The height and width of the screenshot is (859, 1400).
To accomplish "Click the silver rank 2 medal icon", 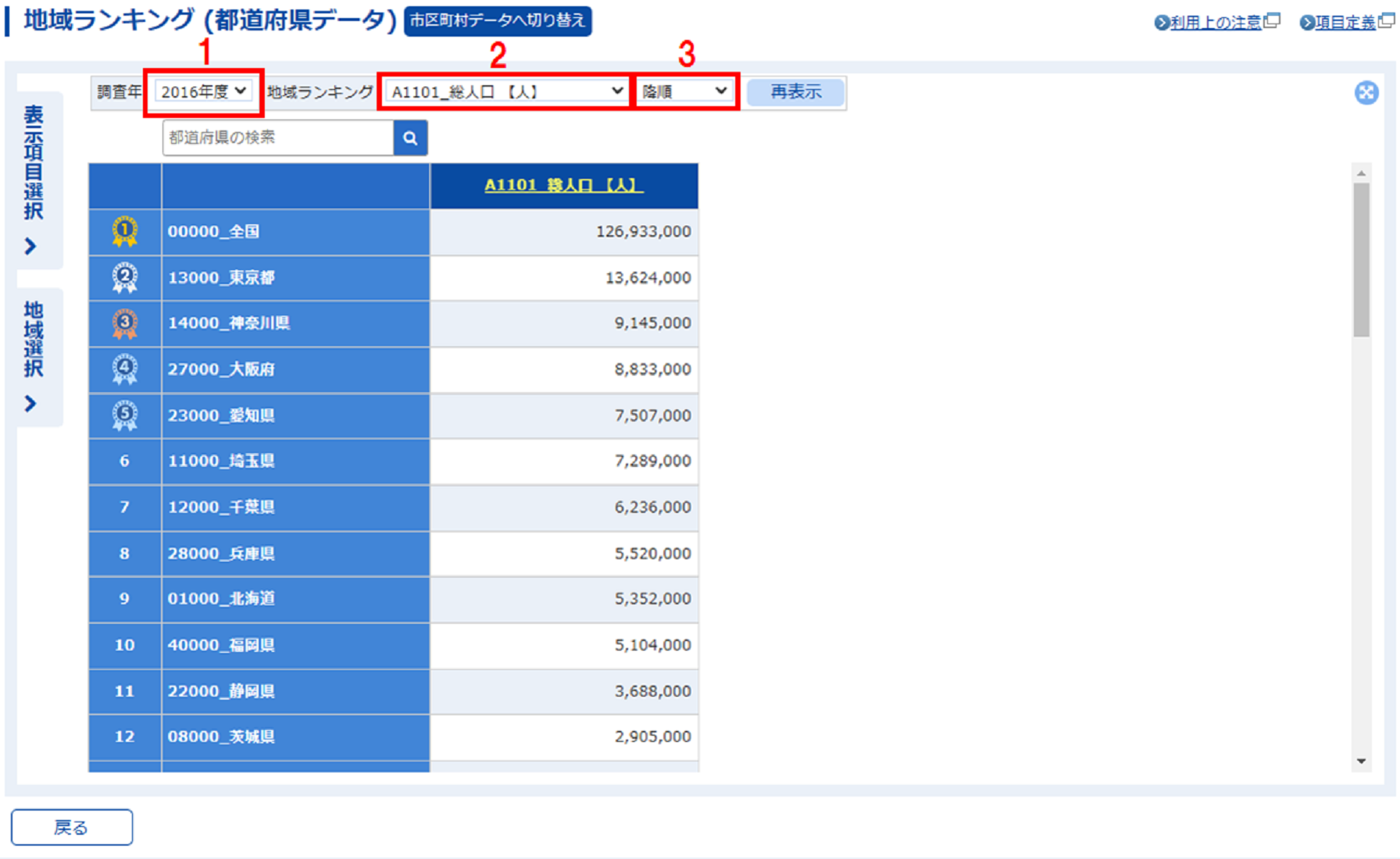I will tap(124, 277).
